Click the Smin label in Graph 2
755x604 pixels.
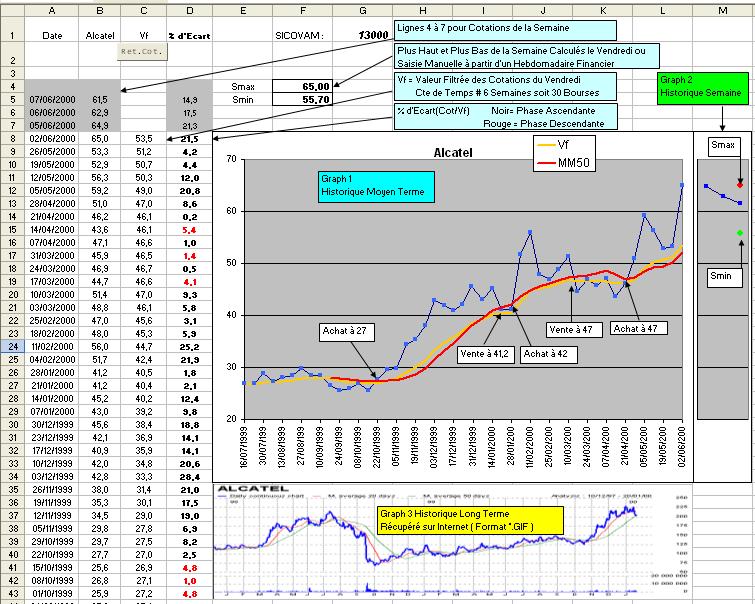[724, 277]
